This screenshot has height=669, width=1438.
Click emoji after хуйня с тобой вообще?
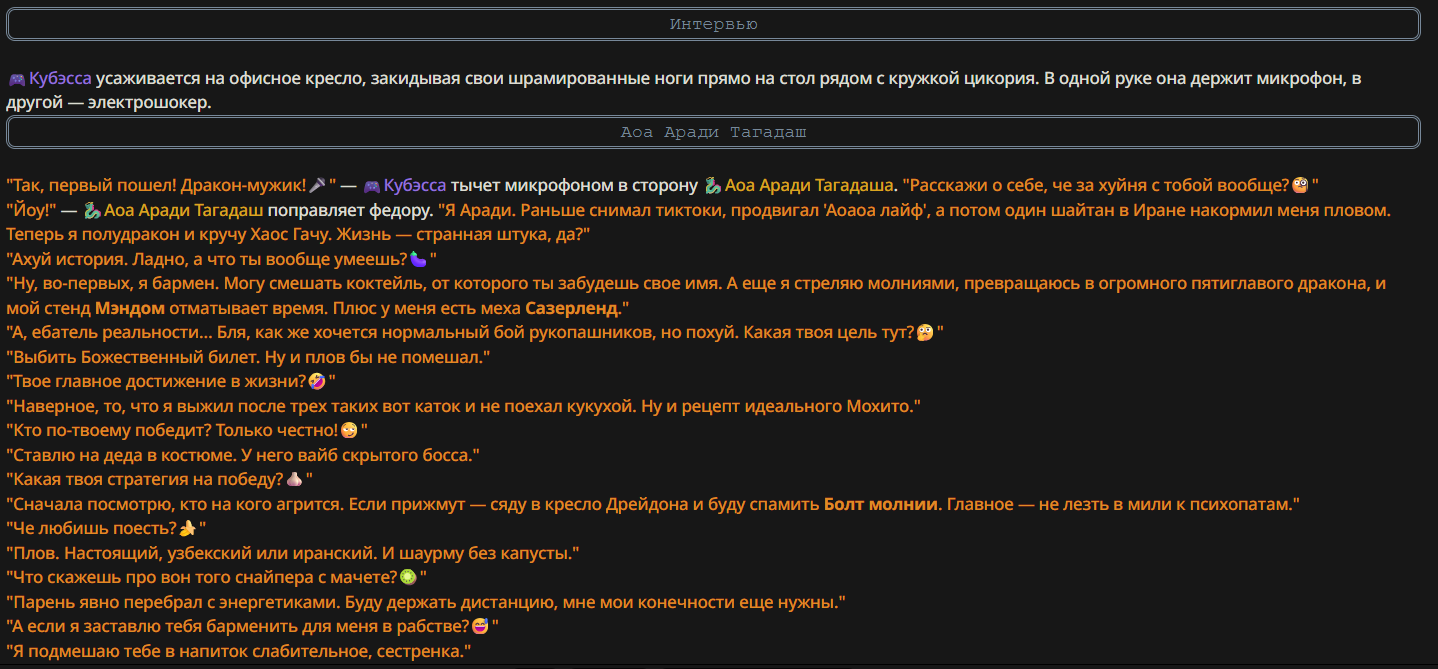[1300, 185]
